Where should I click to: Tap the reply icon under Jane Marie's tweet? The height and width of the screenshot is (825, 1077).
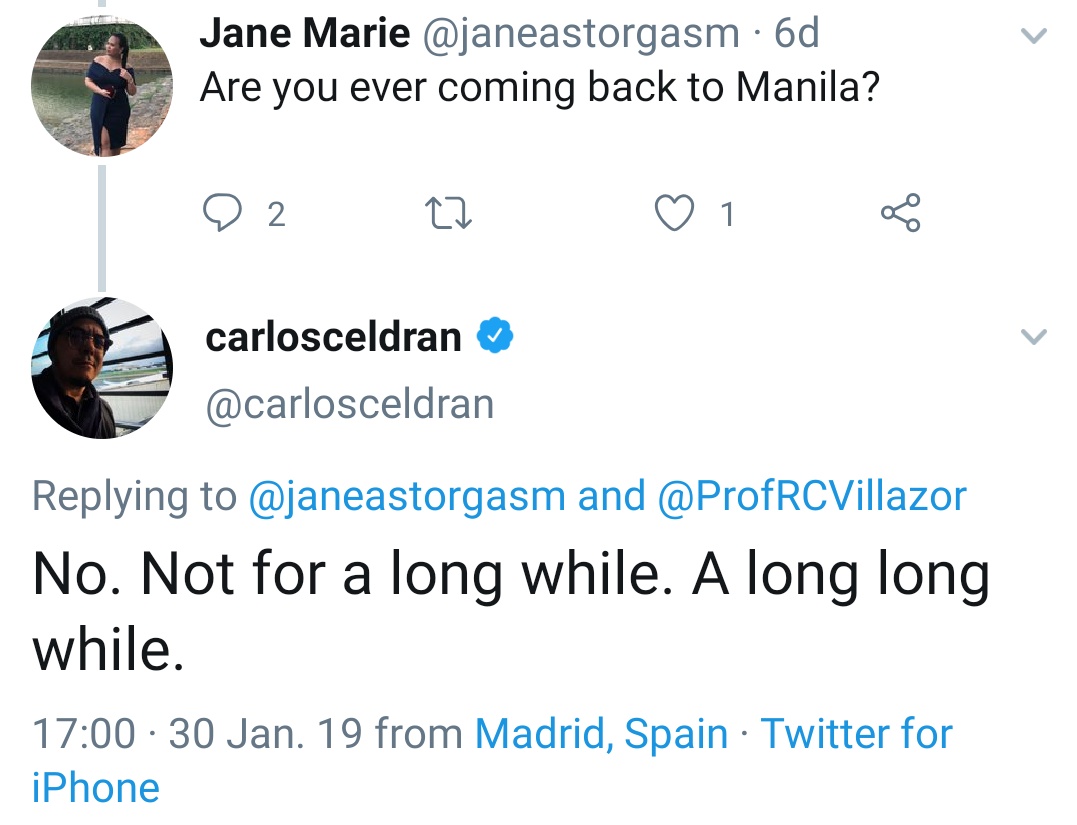(219, 213)
